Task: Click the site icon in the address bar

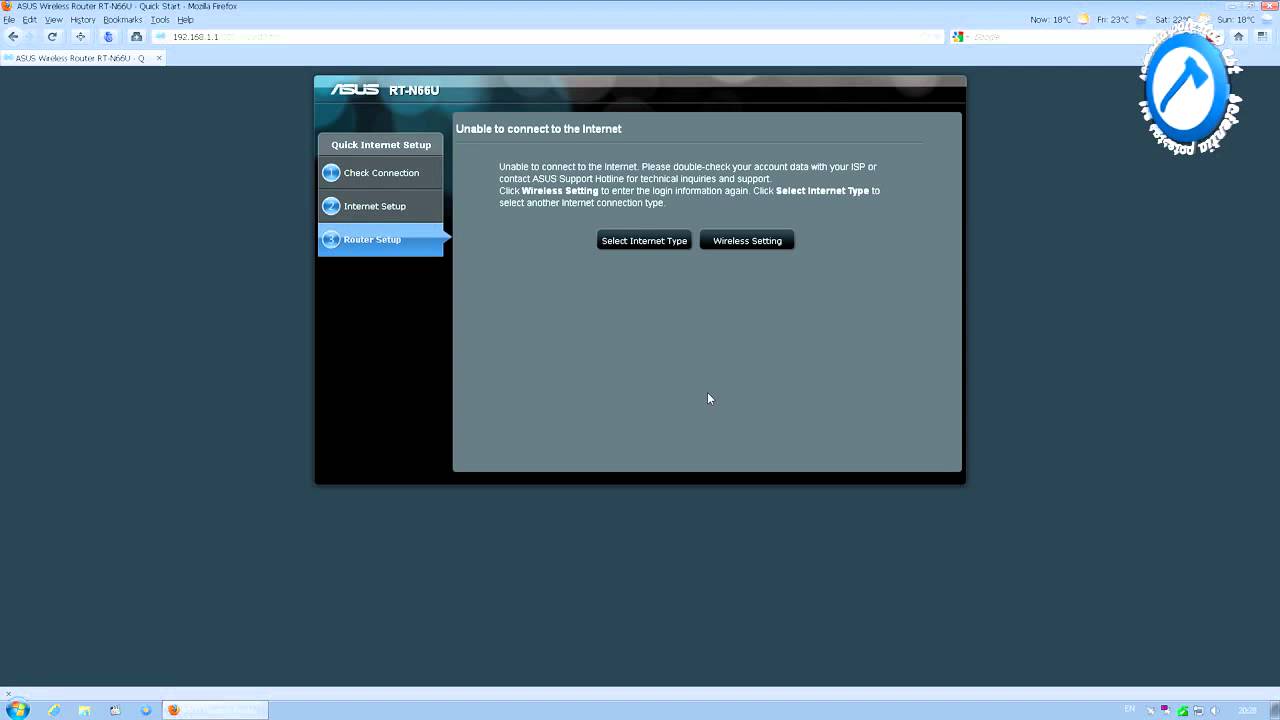Action: click(x=161, y=37)
